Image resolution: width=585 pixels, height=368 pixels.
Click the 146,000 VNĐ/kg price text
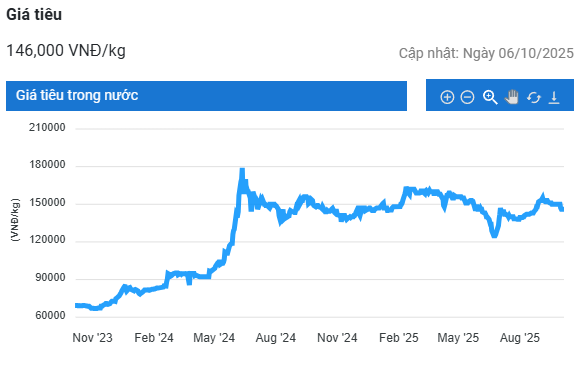[66, 50]
